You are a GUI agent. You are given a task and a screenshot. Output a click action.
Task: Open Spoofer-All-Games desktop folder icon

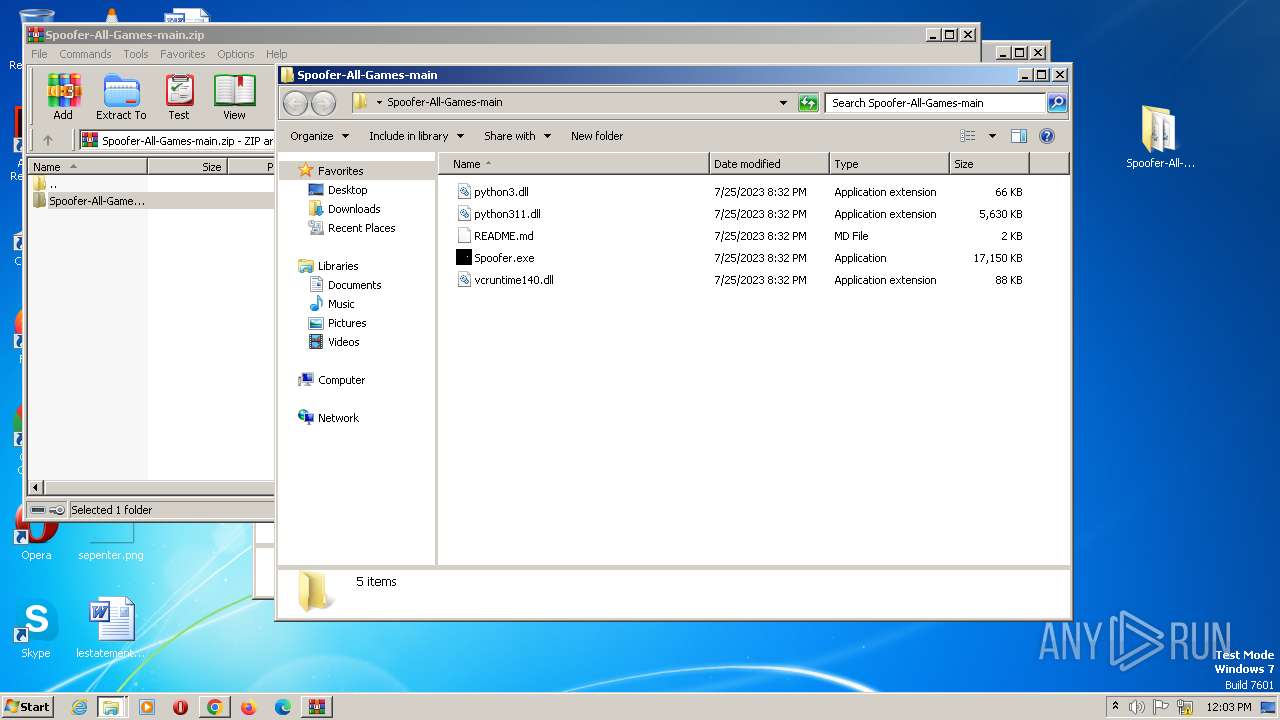point(1160,138)
